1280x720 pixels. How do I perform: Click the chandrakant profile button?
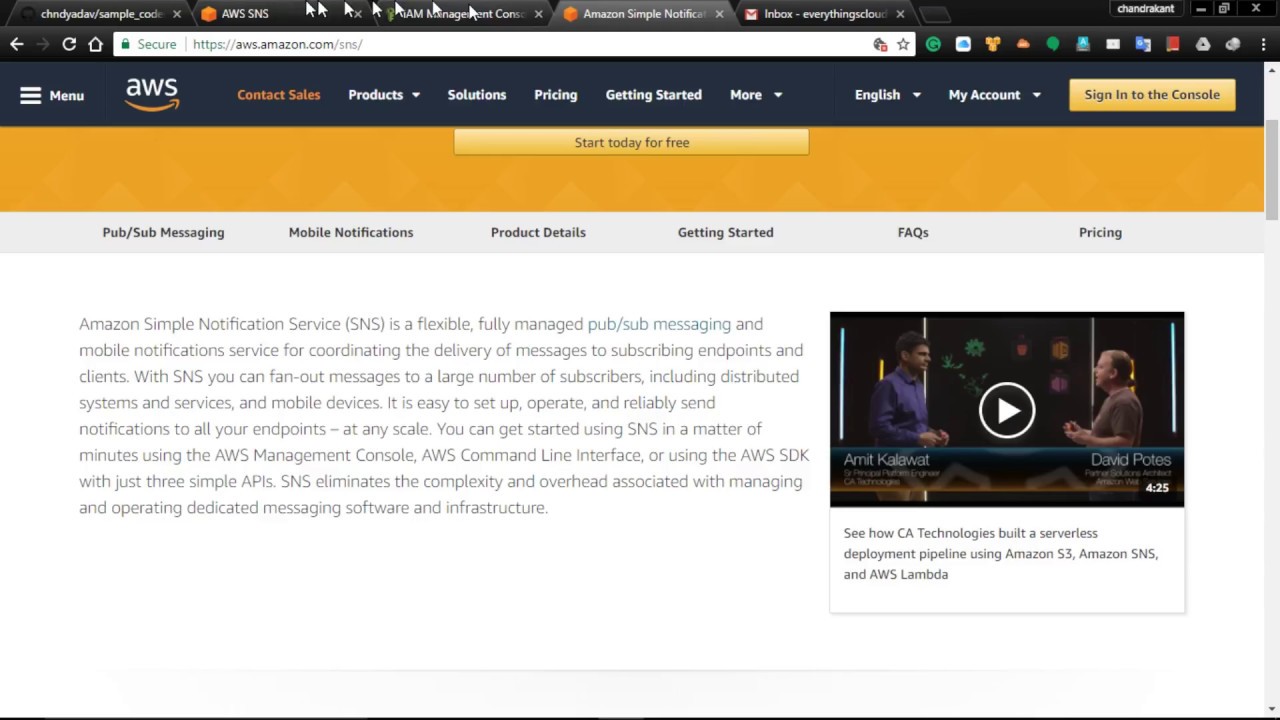click(1146, 9)
